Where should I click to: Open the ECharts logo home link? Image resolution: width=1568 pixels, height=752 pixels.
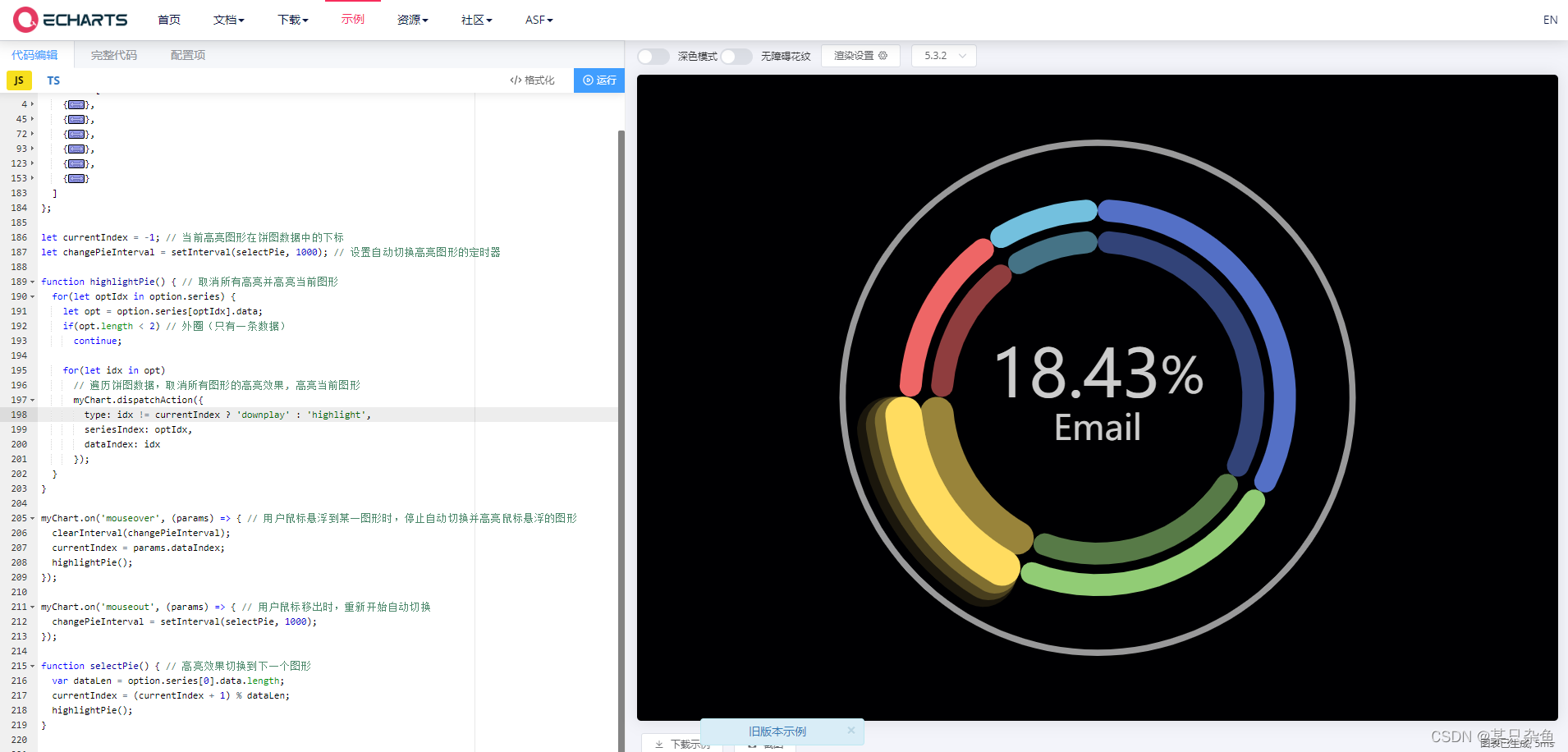(x=71, y=20)
